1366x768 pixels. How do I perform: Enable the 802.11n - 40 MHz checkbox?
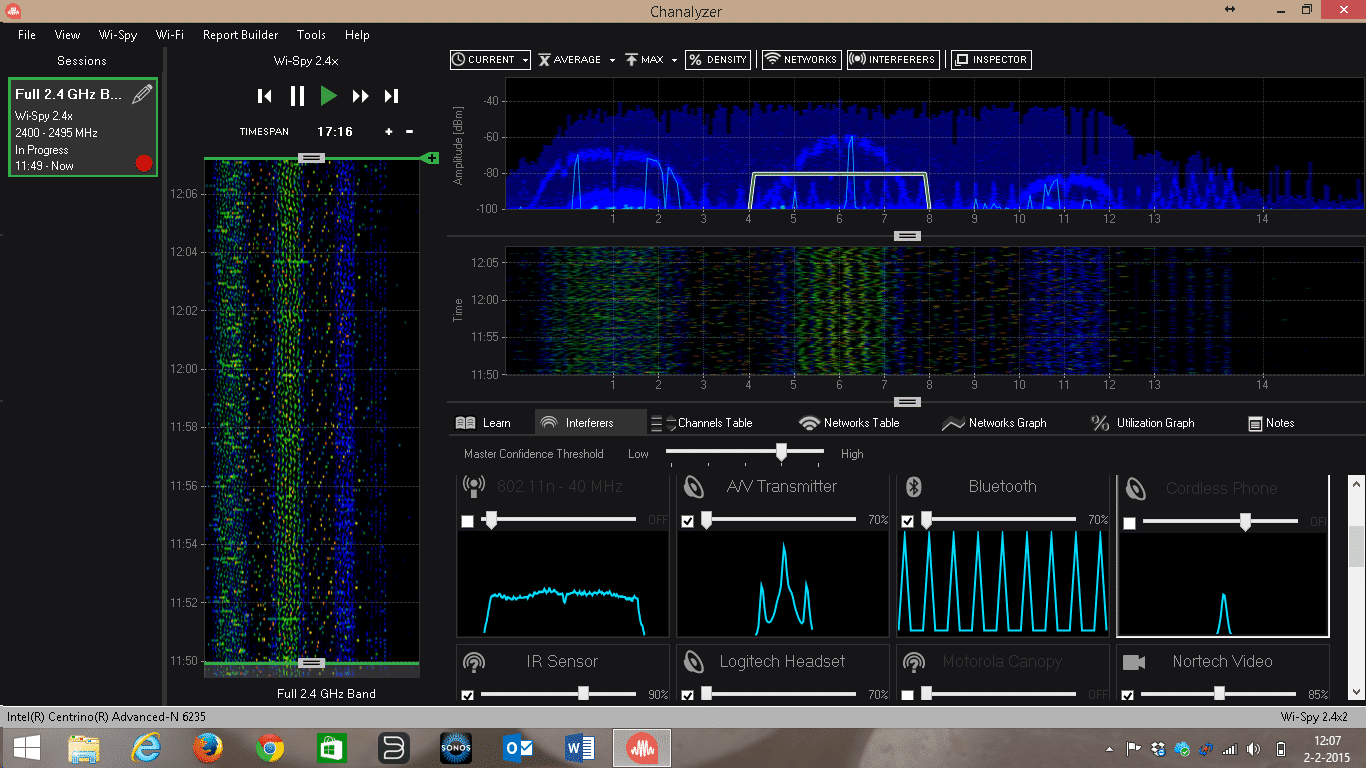(x=467, y=521)
